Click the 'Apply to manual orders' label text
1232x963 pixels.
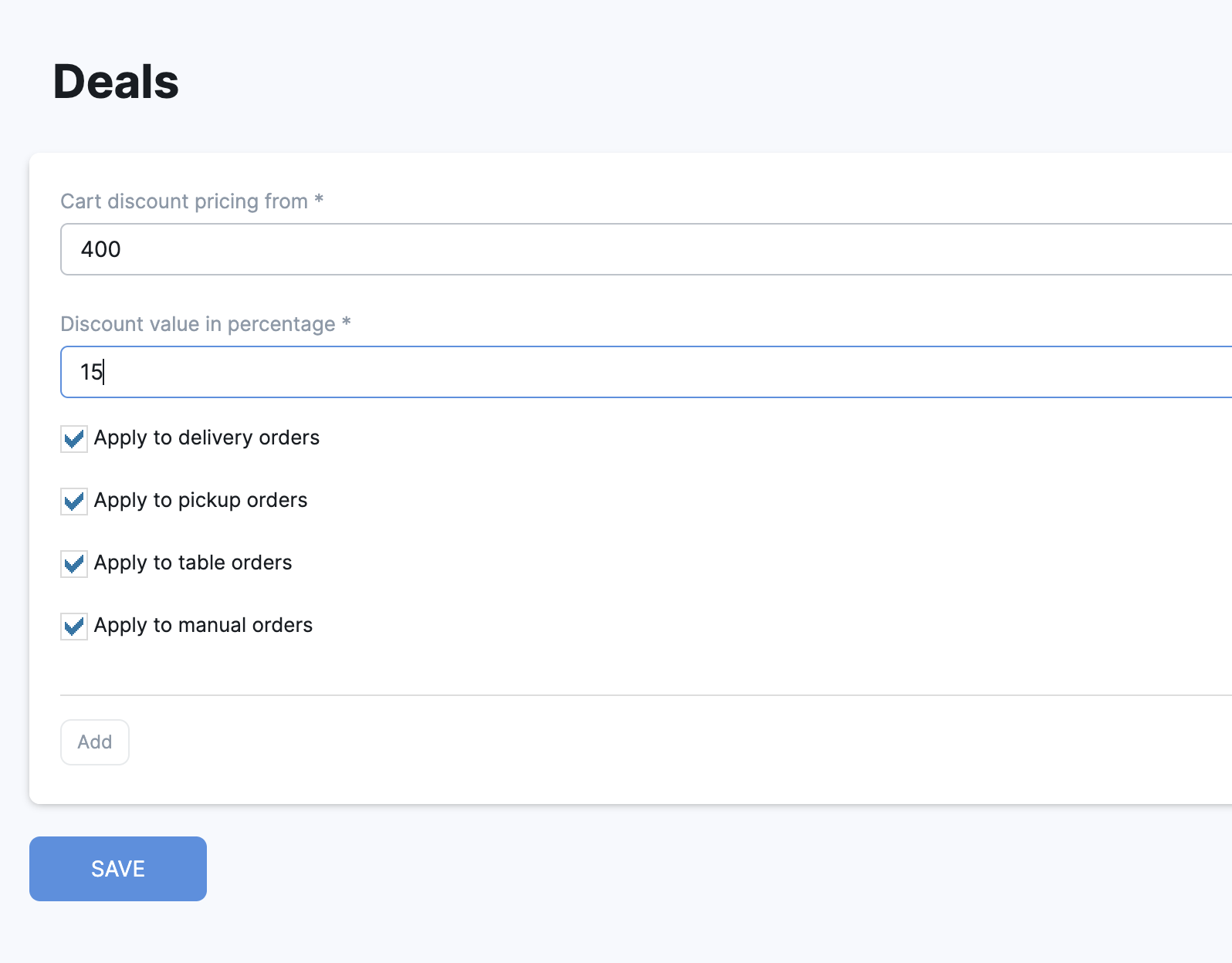(x=203, y=625)
